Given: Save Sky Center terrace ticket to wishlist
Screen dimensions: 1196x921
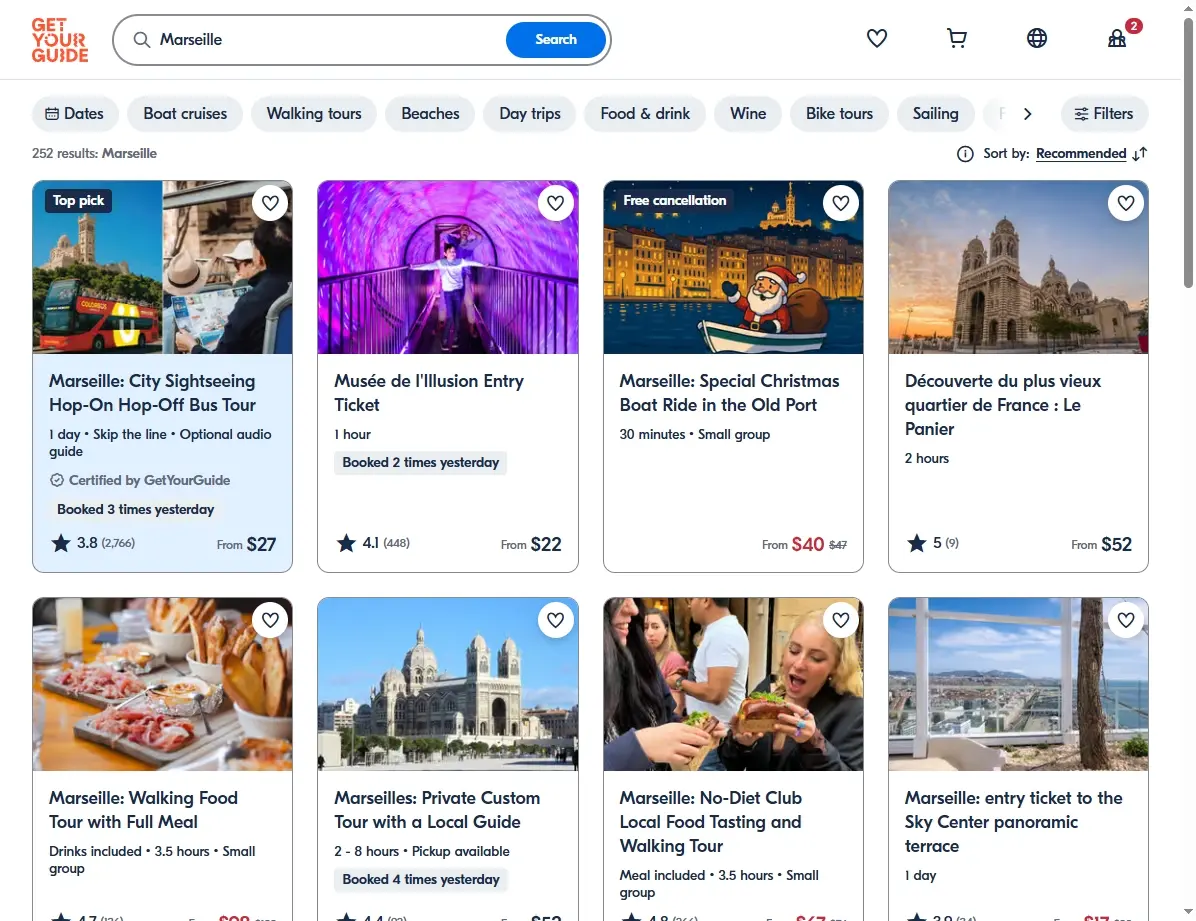Looking at the screenshot, I should [1126, 620].
